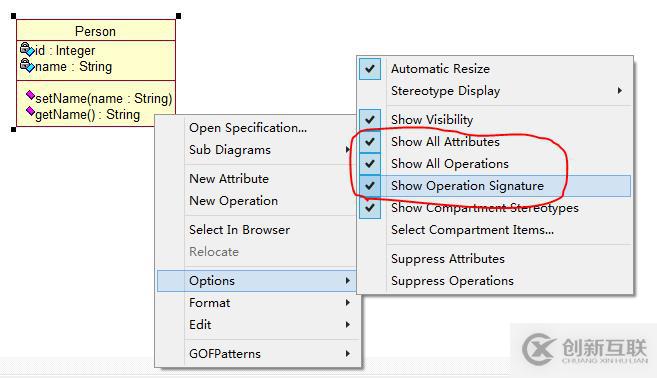Disable Show All Attributes

494,142
